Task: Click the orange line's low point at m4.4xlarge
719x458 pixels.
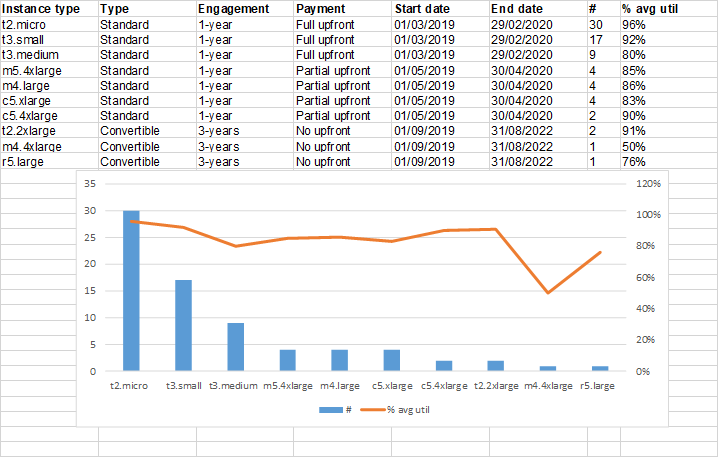Action: [x=548, y=292]
